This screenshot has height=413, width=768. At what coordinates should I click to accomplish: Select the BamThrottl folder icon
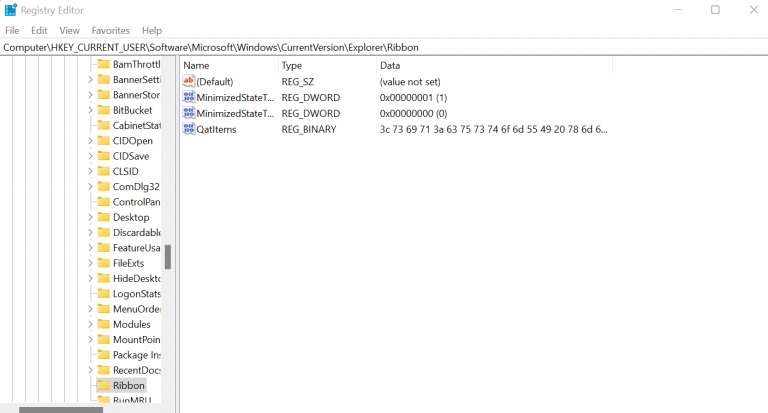[103, 64]
